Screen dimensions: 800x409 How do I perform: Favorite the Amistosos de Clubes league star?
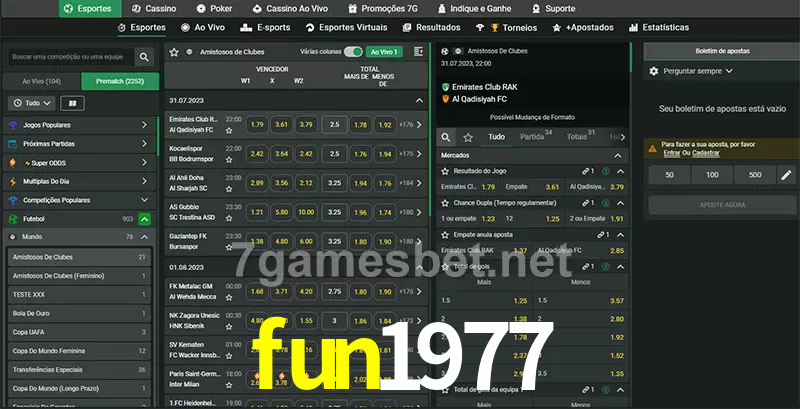pos(174,51)
